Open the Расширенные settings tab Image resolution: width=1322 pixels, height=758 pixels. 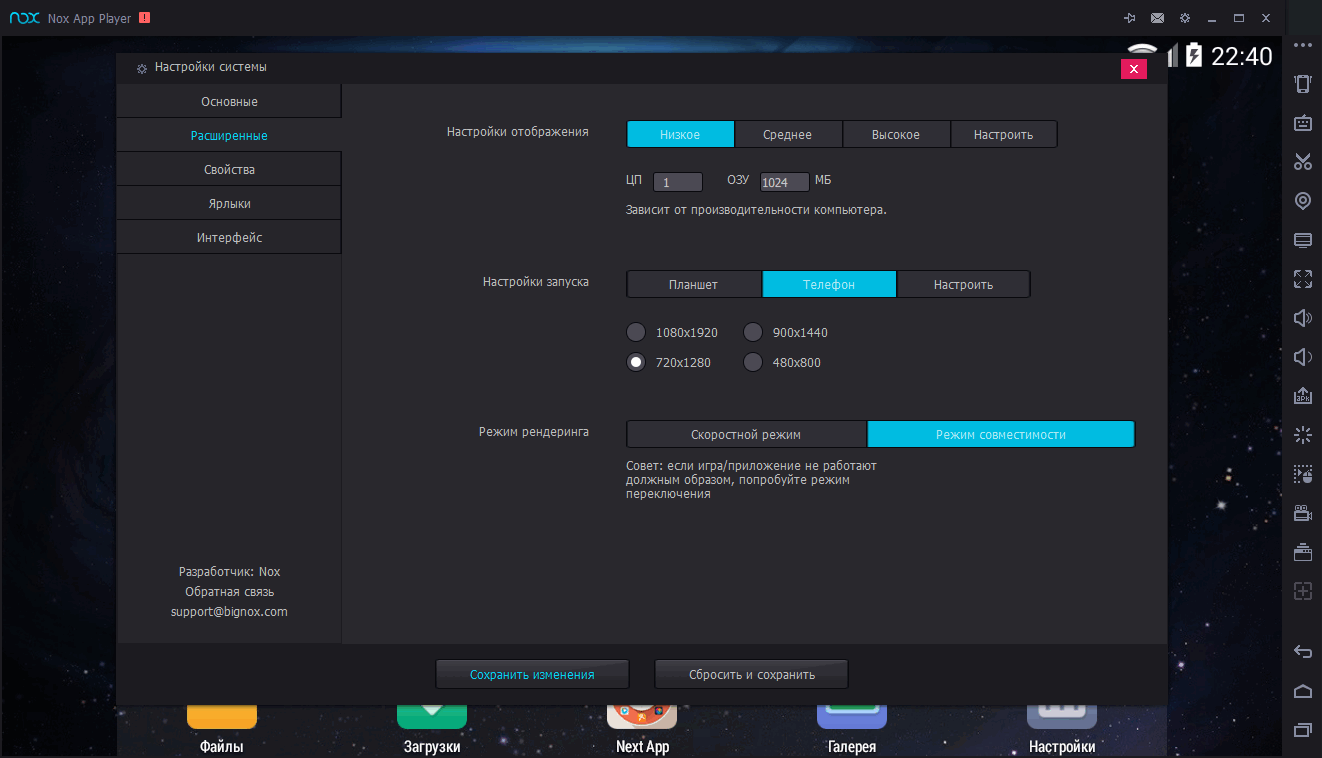(x=229, y=135)
